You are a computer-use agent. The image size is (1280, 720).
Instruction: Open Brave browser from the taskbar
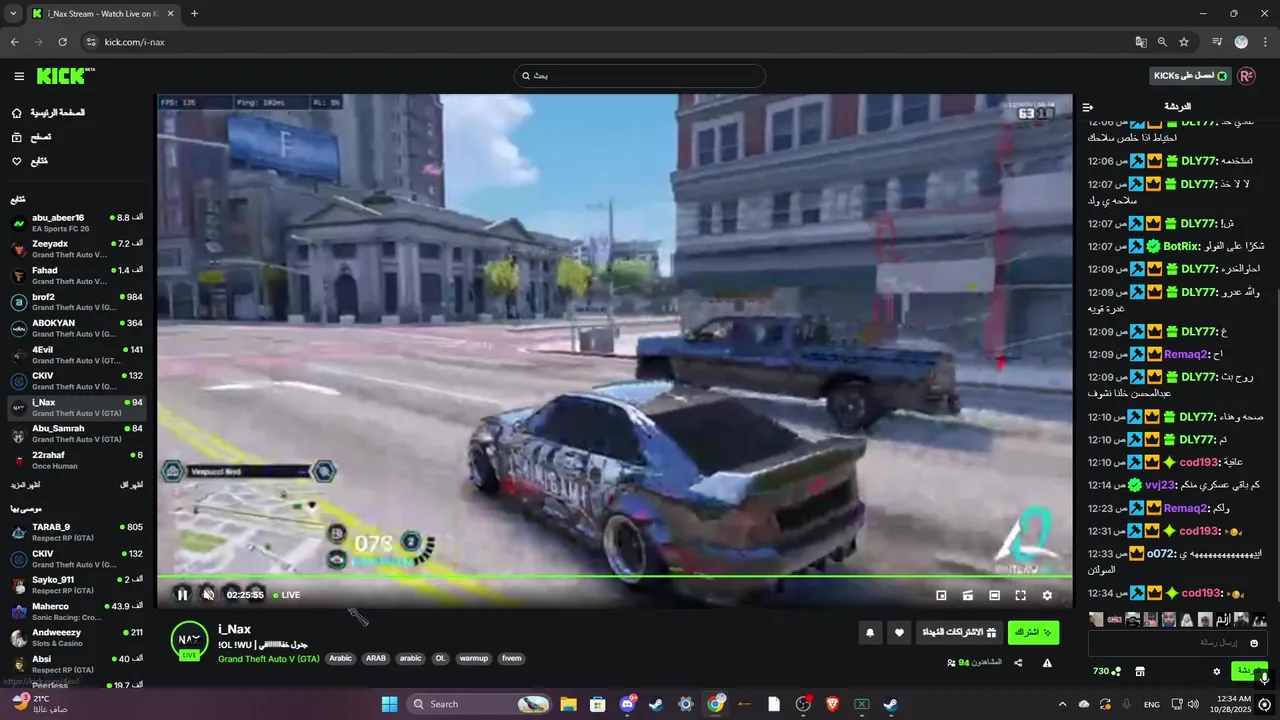click(832, 704)
